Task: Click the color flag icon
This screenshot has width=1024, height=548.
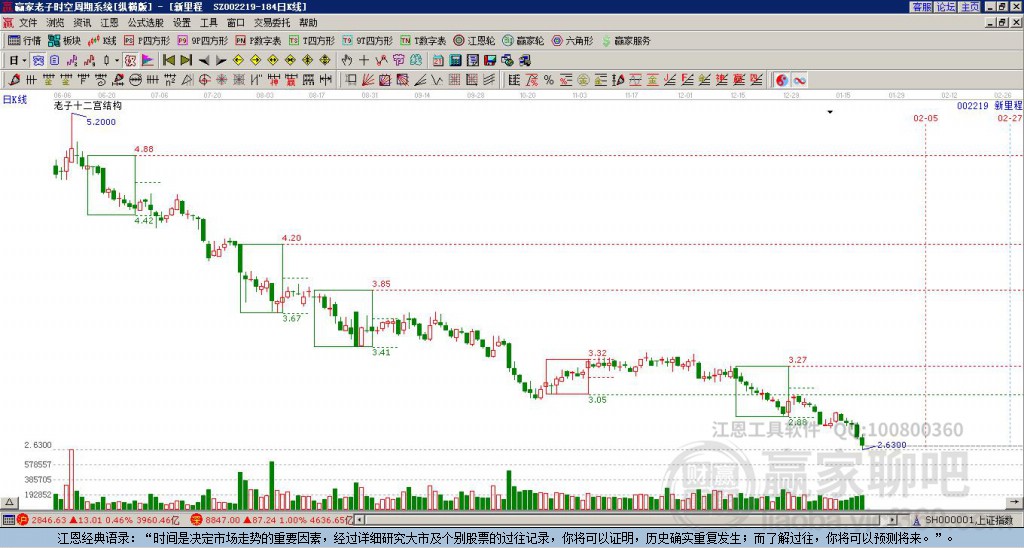Action: pos(148,60)
